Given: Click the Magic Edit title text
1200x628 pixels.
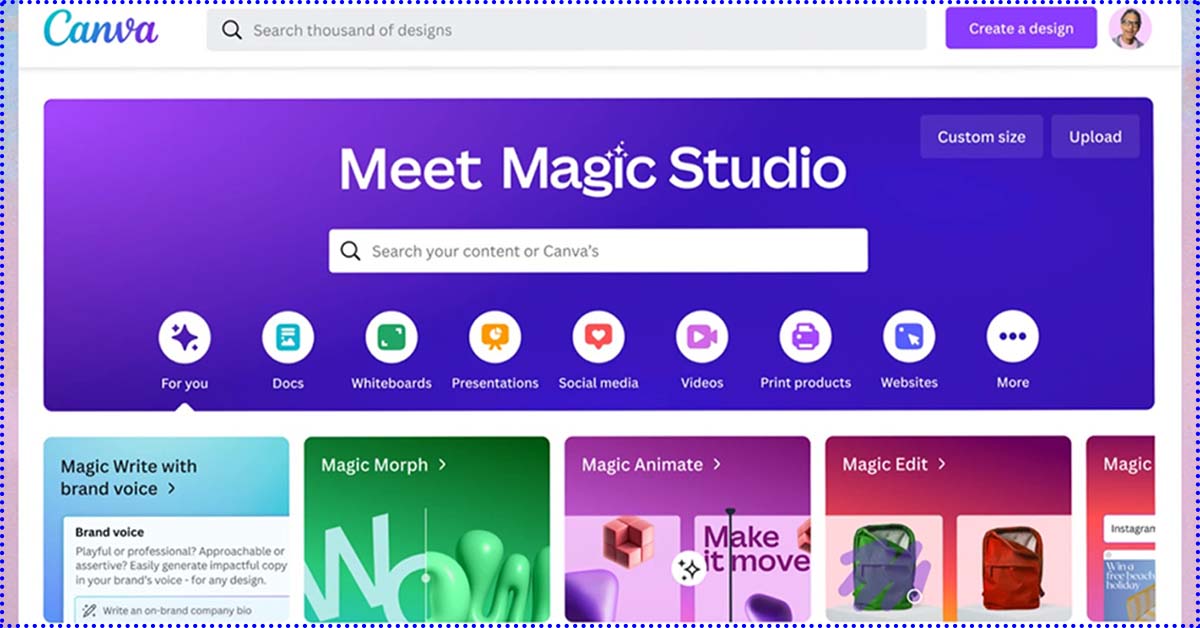Looking at the screenshot, I should pyautogui.click(x=885, y=465).
